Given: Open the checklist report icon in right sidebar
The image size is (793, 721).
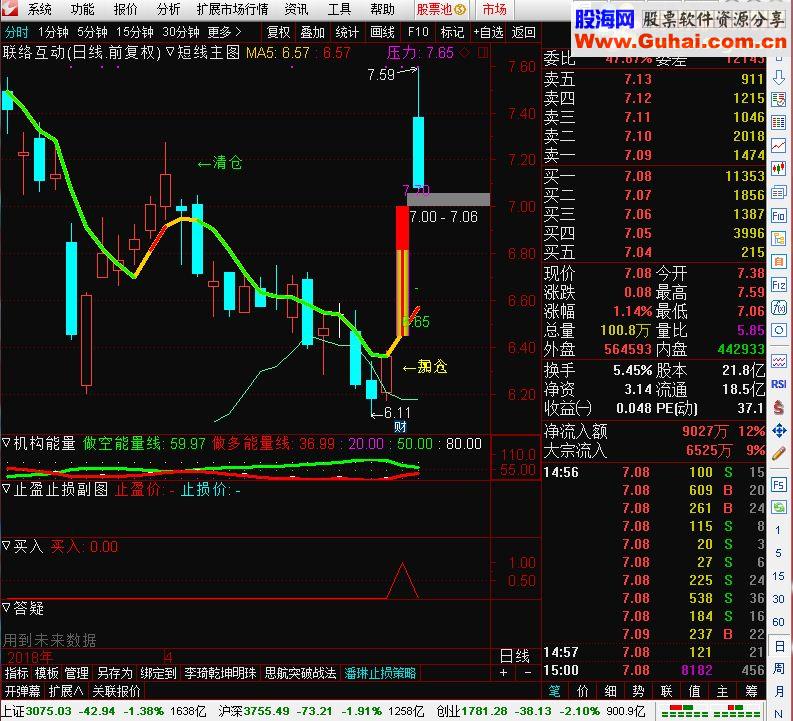Looking at the screenshot, I should click(x=779, y=99).
